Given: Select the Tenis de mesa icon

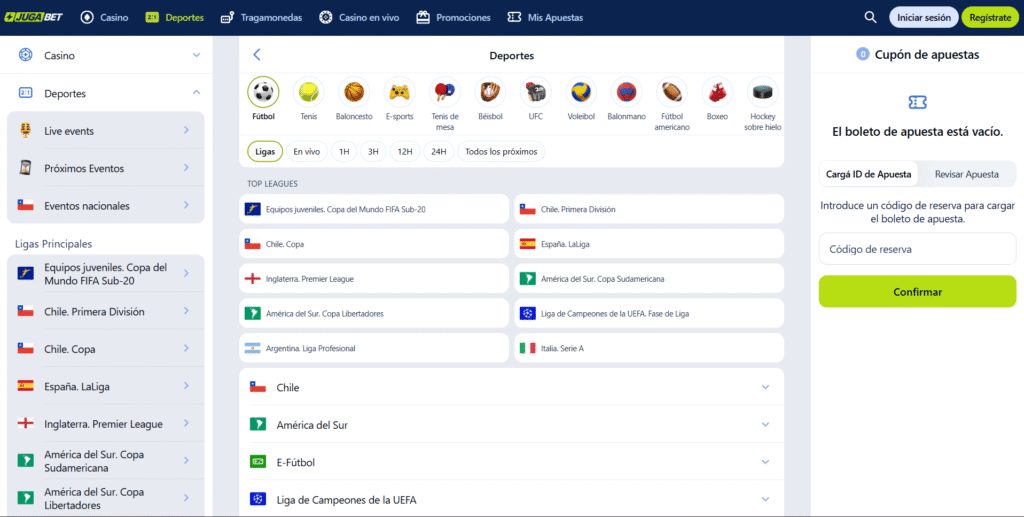Looking at the screenshot, I should pyautogui.click(x=445, y=92).
